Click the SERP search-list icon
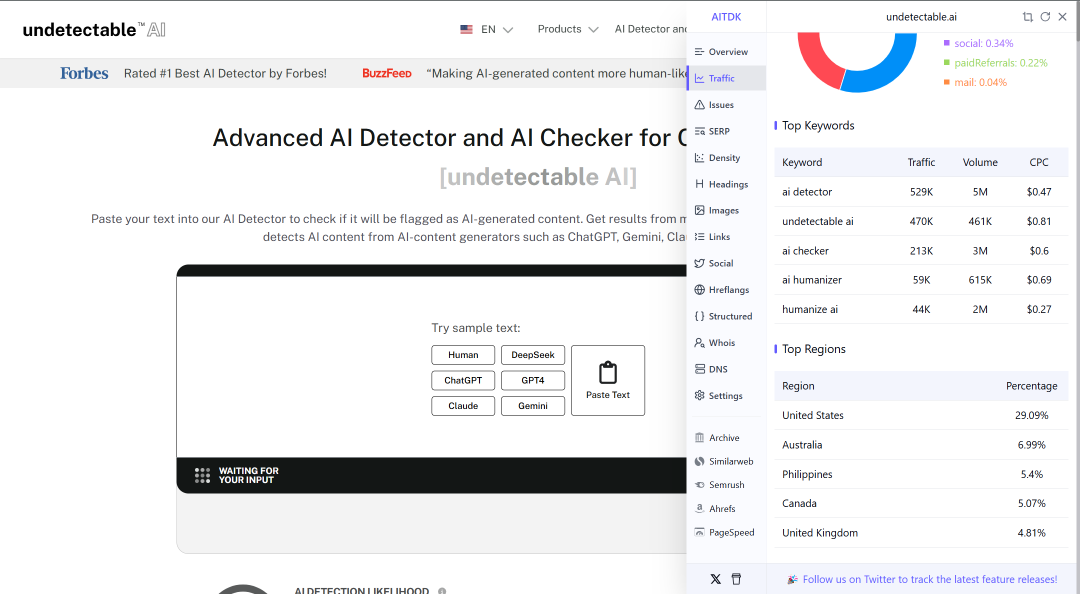The image size is (1080, 594). pyautogui.click(x=700, y=131)
